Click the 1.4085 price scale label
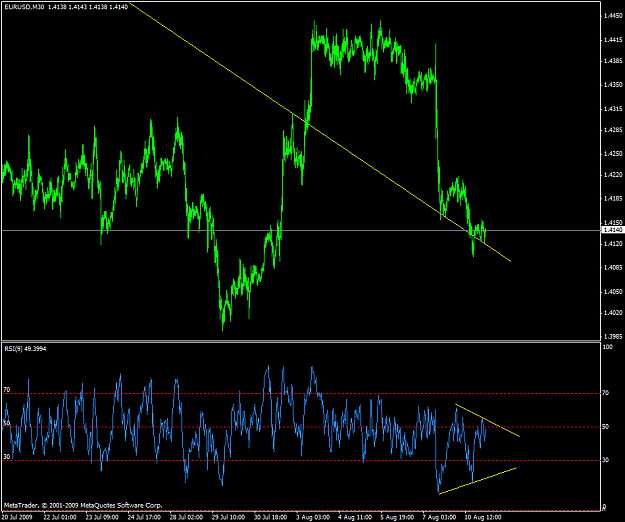 tap(613, 267)
